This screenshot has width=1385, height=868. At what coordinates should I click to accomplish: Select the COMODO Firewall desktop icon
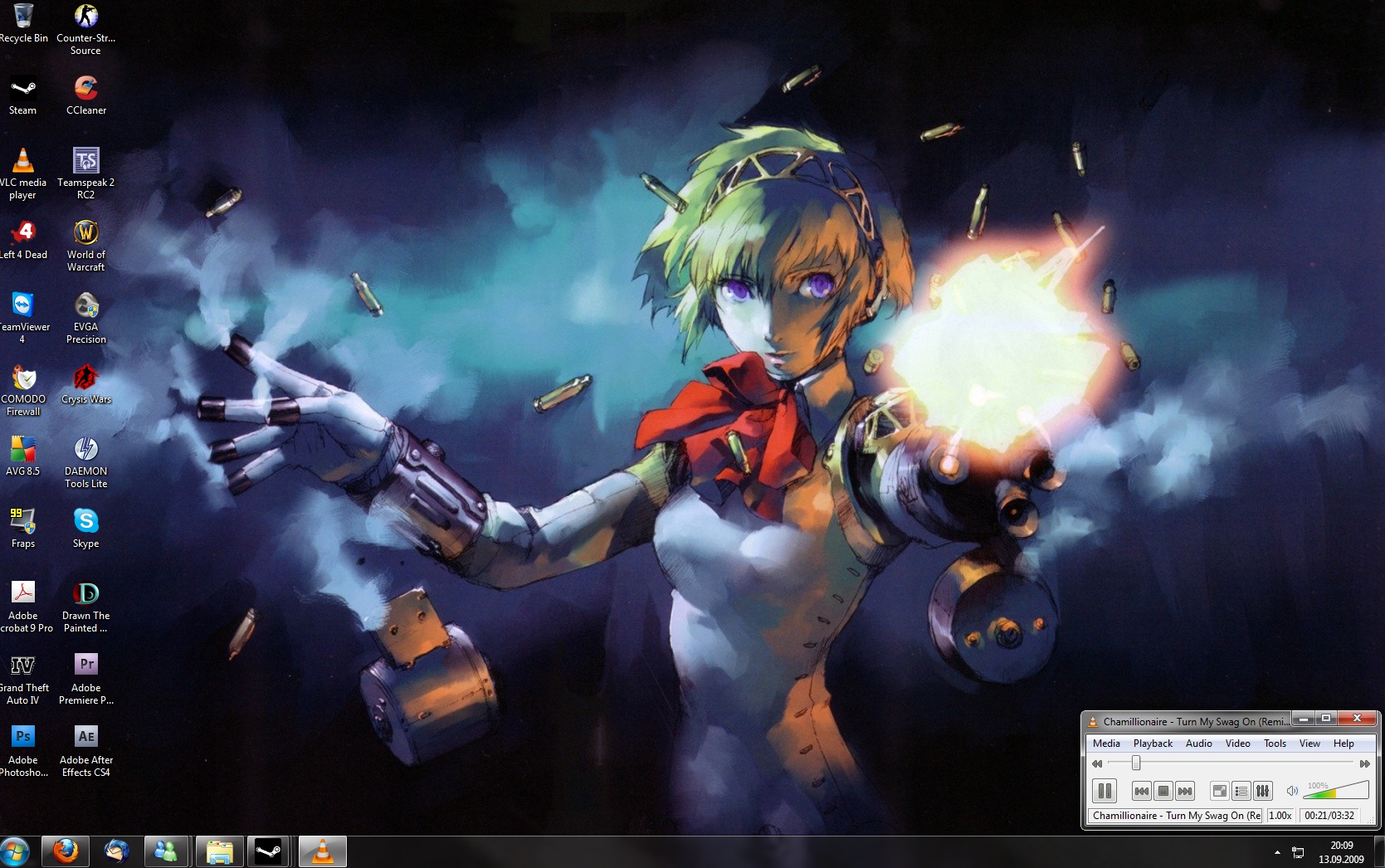[23, 390]
